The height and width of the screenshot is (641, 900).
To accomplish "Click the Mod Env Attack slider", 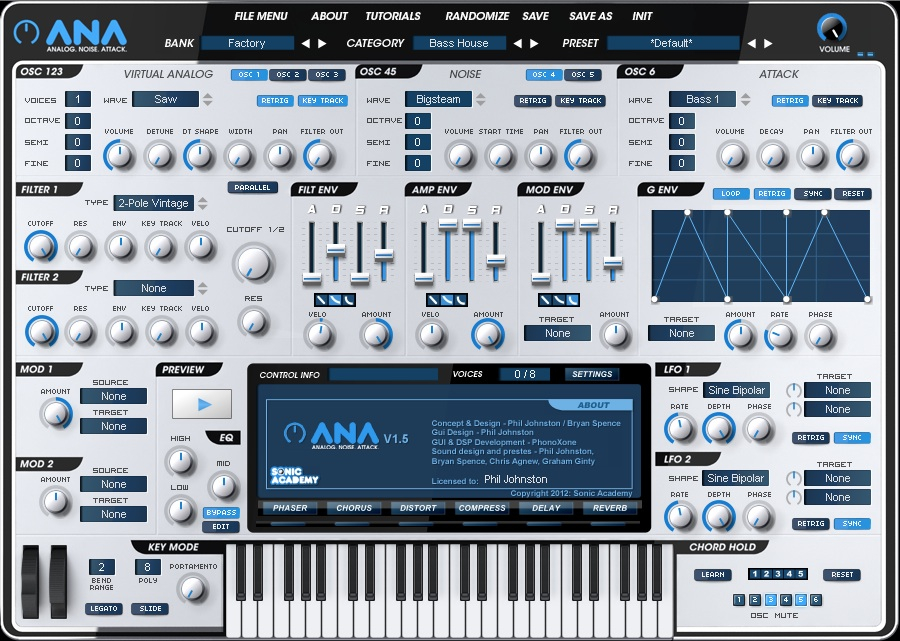I will point(540,279).
